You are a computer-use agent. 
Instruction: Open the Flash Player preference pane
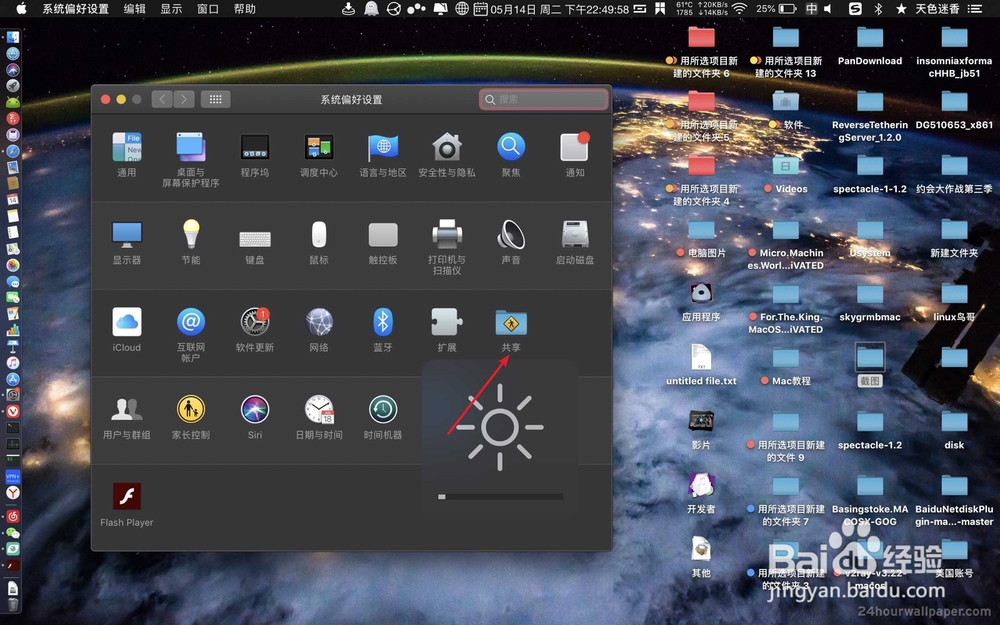coord(126,497)
